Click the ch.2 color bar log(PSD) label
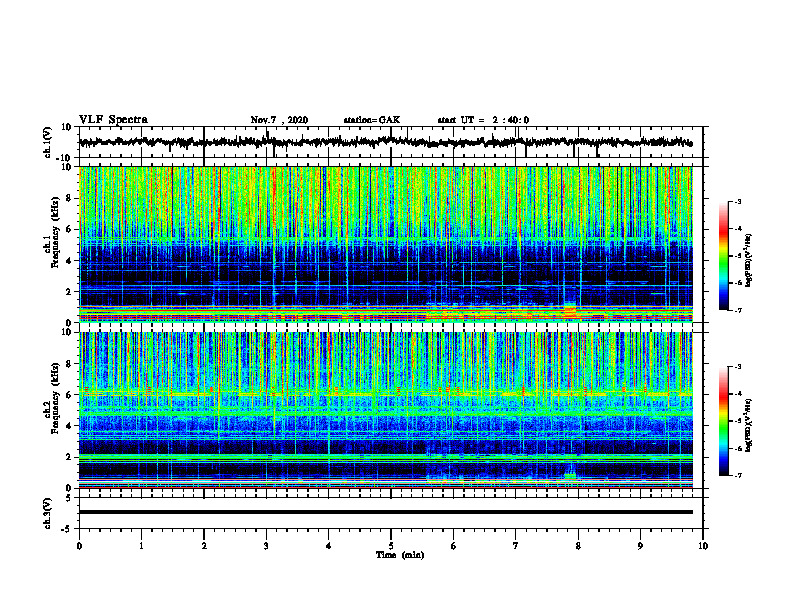Screen dimensions: 792x612 point(749,425)
